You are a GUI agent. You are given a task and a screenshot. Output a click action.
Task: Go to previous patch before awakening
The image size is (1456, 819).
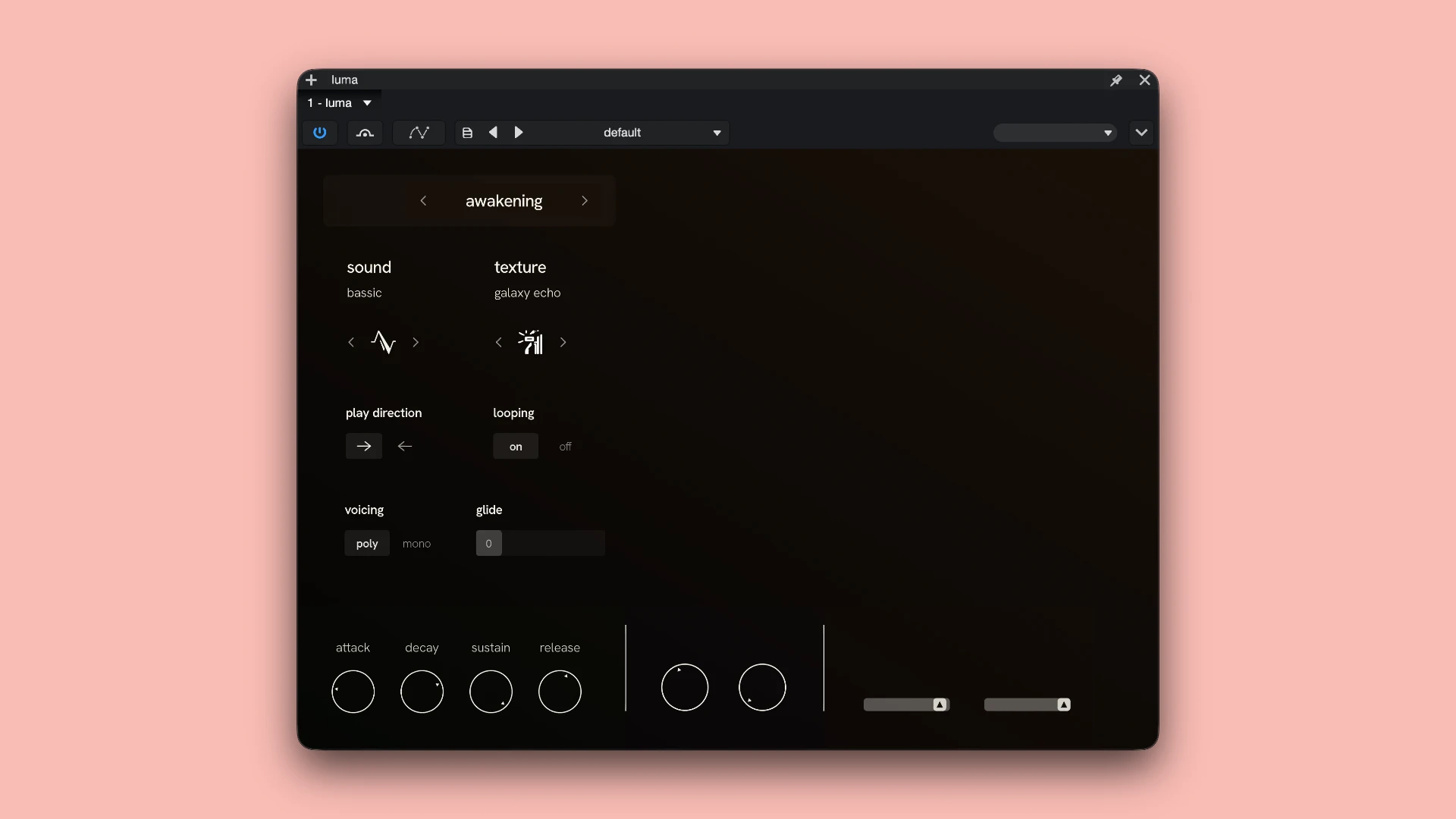(x=423, y=201)
